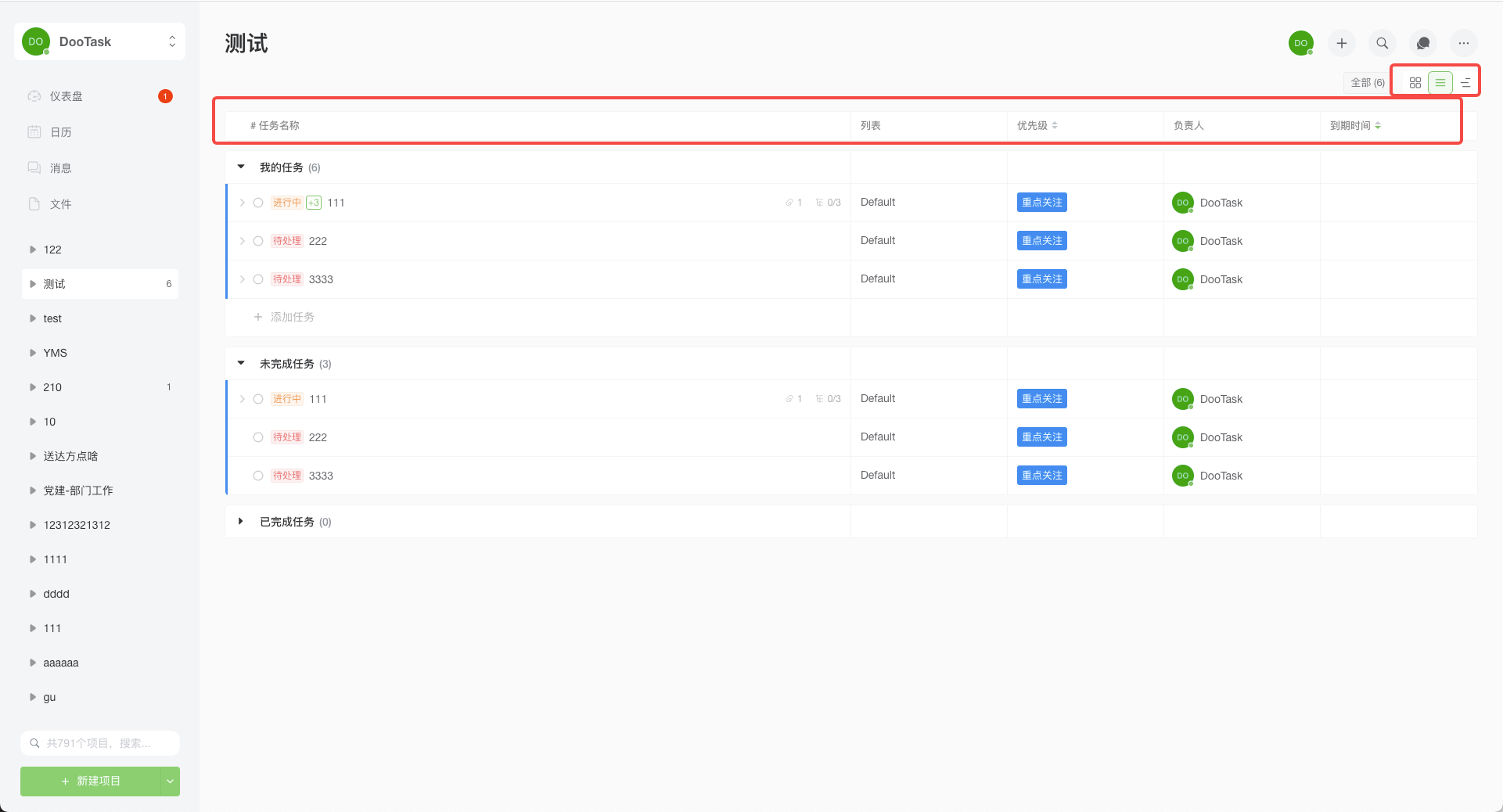Viewport: 1503px width, 812px height.
Task: Collapse the 我的任务 section
Action: point(242,167)
